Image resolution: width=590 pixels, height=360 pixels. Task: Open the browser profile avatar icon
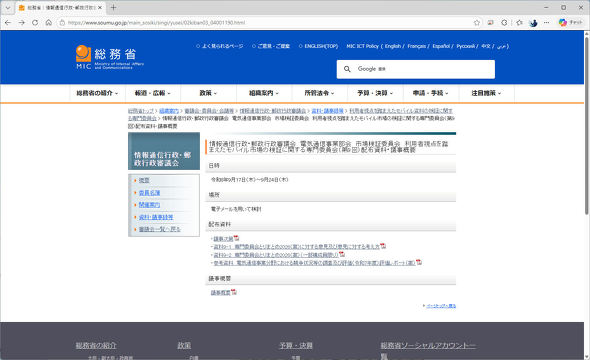(x=533, y=23)
